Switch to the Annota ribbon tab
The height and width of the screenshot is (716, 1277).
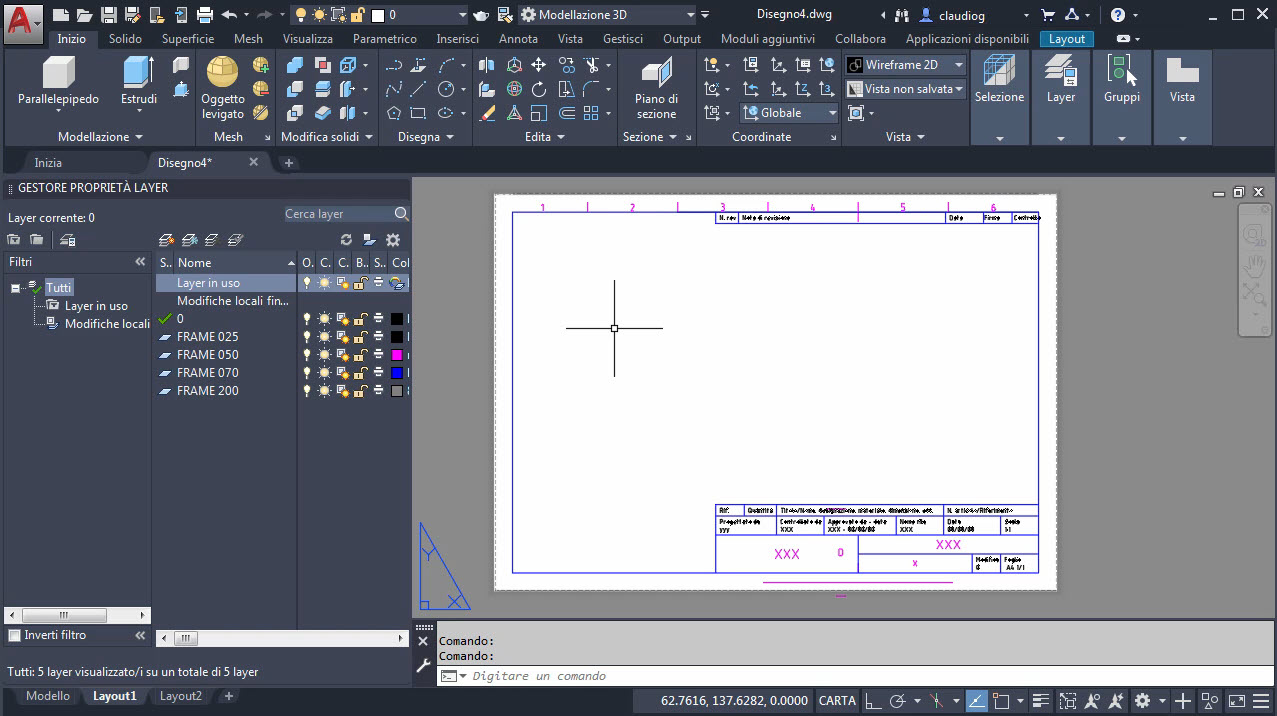click(x=518, y=39)
